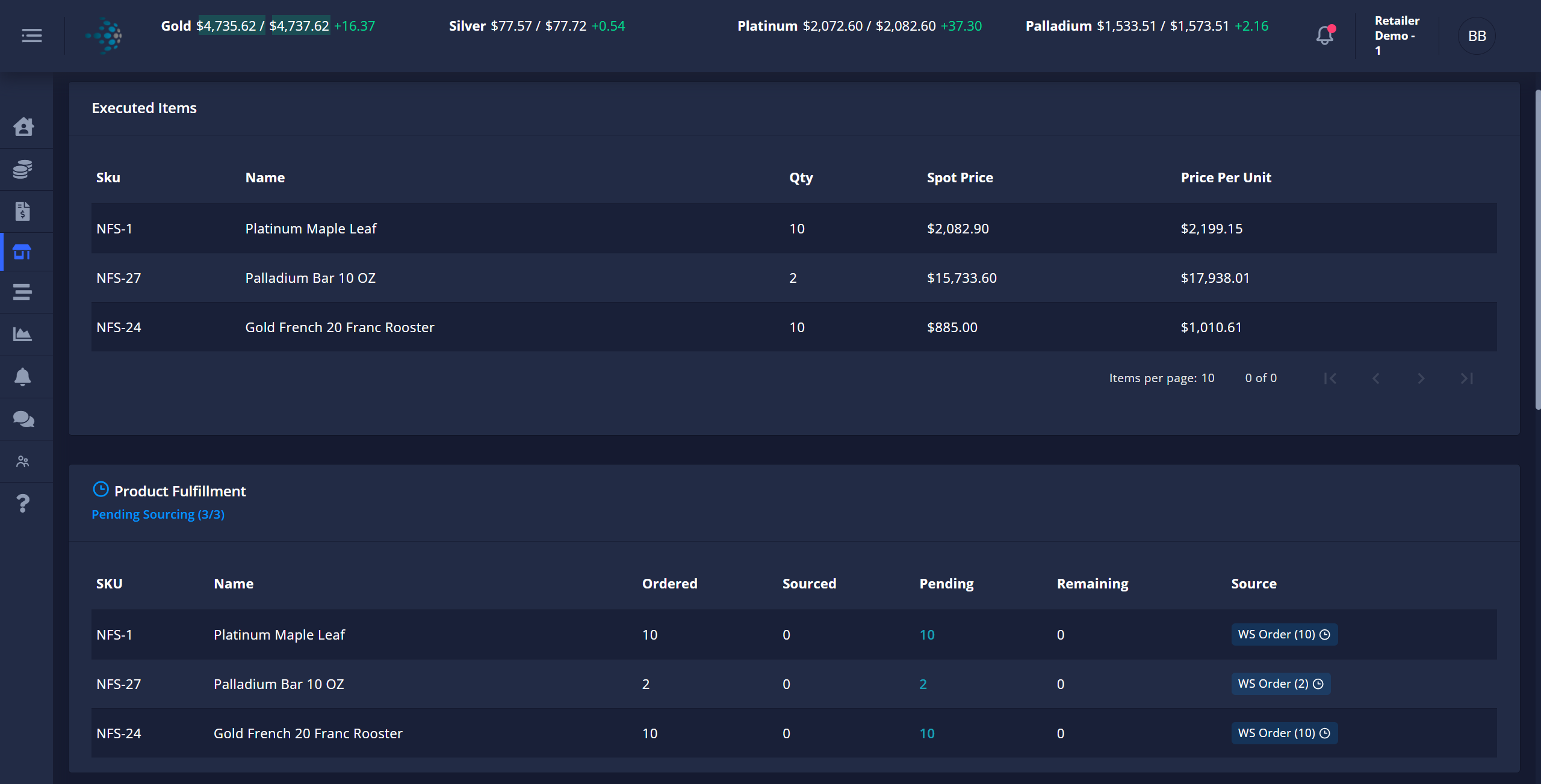The width and height of the screenshot is (1541, 784).
Task: Open the area chart sidebar icon
Action: coord(22,335)
